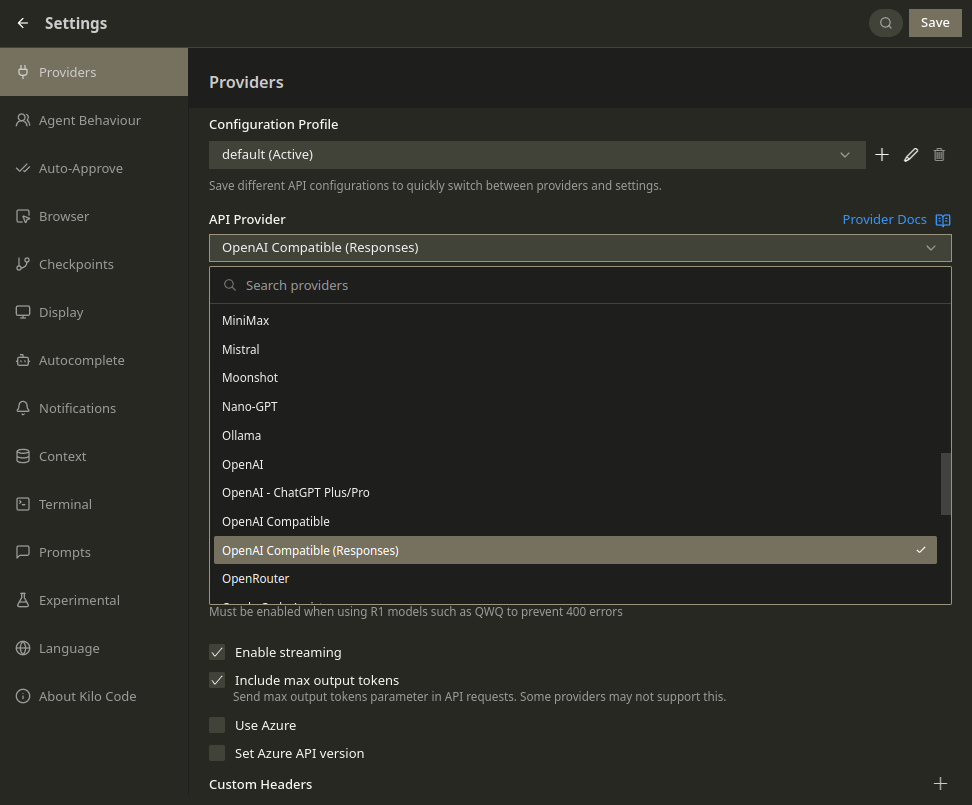Image resolution: width=972 pixels, height=805 pixels.
Task: Check Set Azure API version
Action: click(x=217, y=753)
